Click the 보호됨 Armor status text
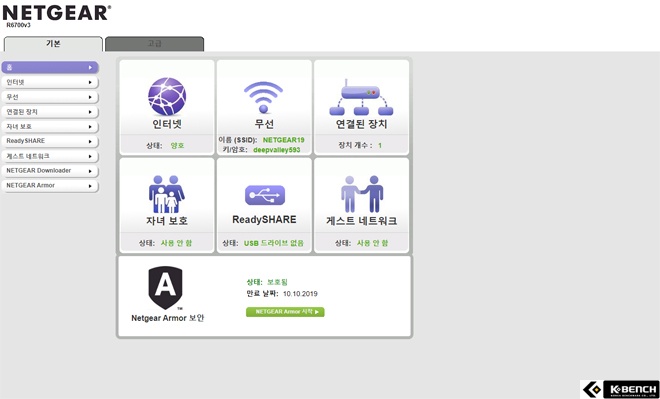The image size is (660, 399). [277, 282]
